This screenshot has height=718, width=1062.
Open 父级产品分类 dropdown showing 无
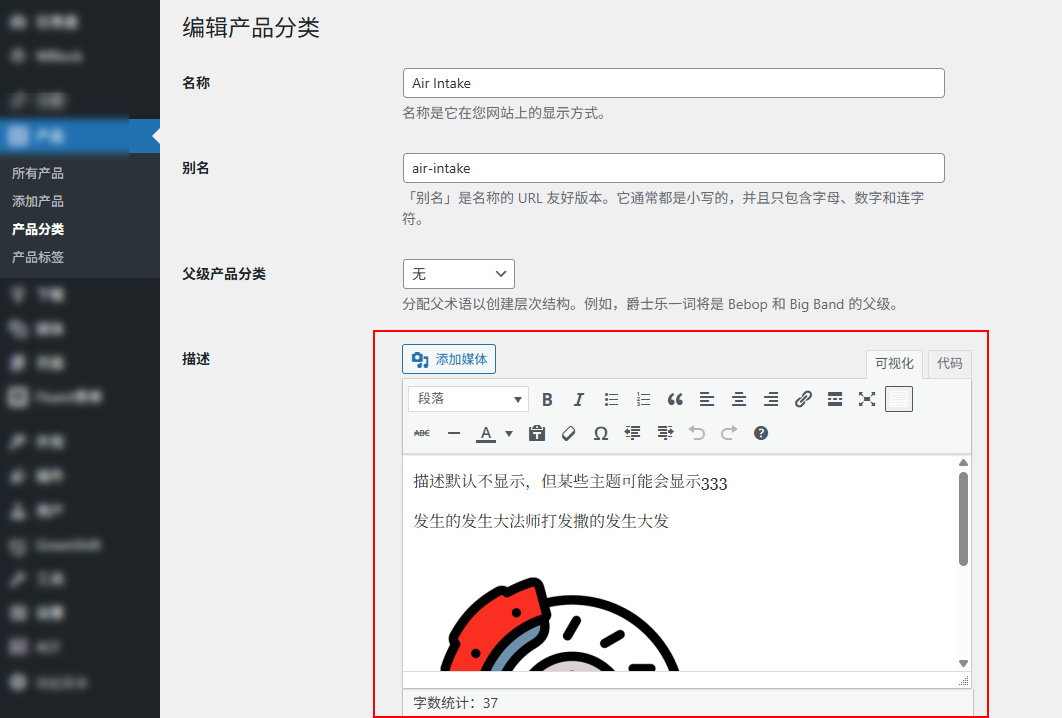tap(459, 274)
